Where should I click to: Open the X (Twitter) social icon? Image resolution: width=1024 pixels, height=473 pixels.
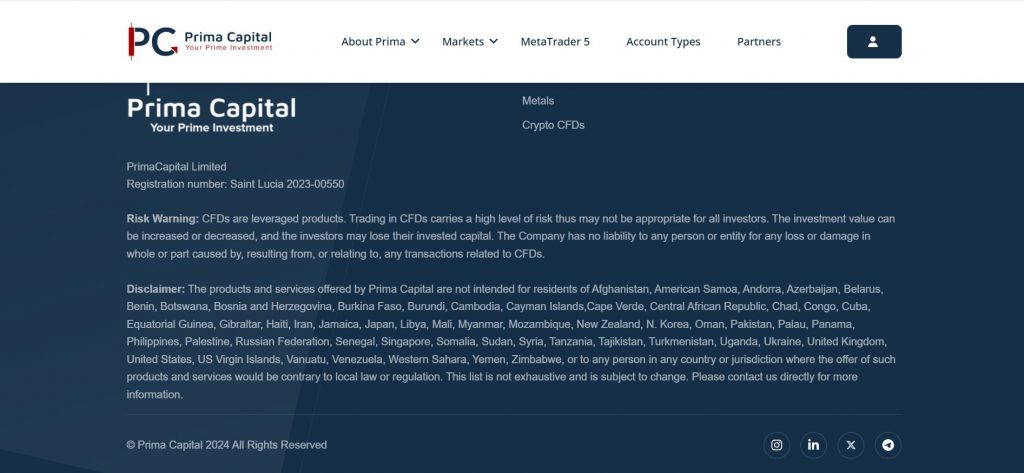[x=850, y=445]
